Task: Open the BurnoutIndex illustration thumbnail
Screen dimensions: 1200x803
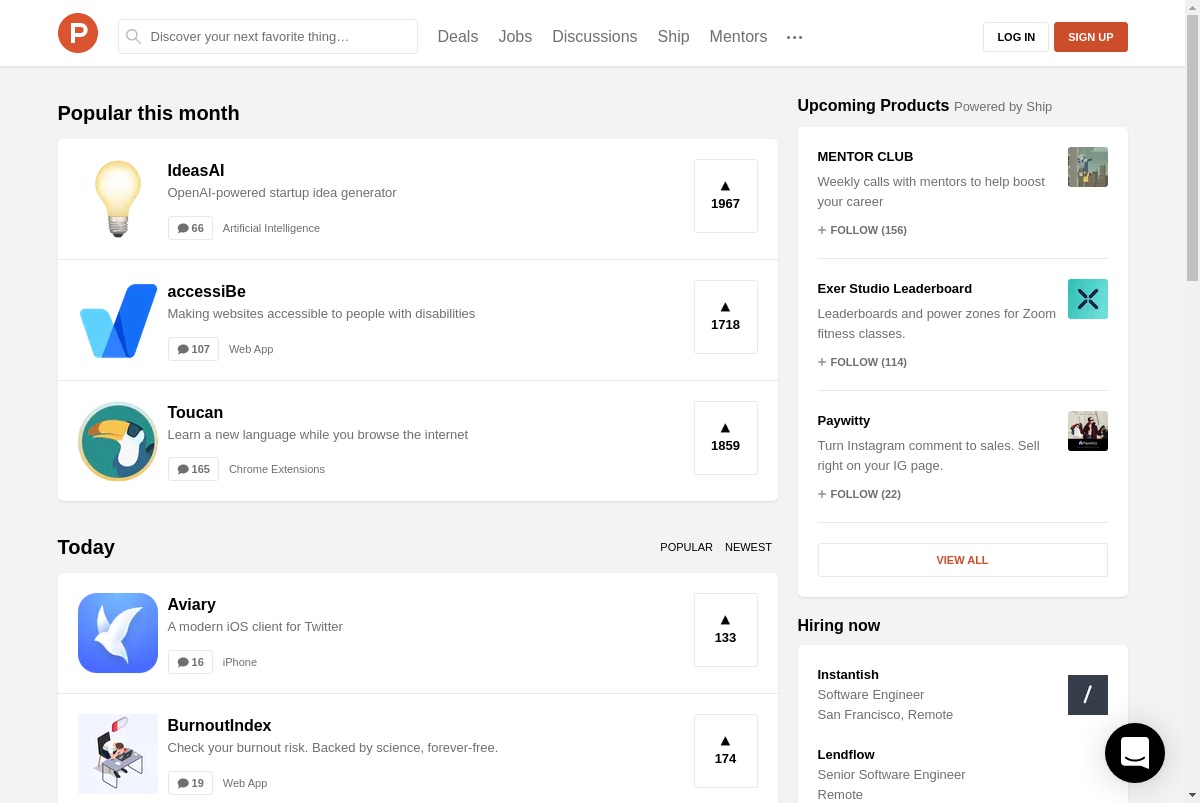Action: pyautogui.click(x=118, y=754)
